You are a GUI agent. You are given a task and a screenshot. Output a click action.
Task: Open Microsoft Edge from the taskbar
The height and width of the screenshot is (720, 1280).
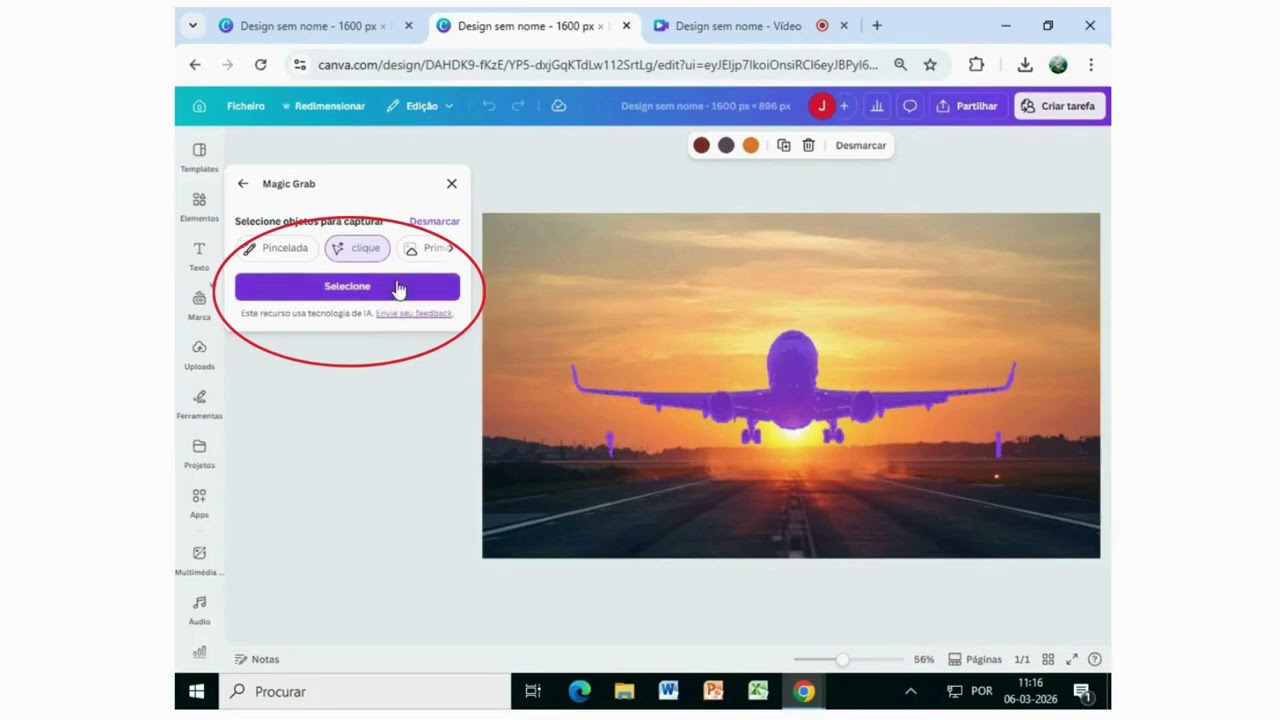(580, 691)
